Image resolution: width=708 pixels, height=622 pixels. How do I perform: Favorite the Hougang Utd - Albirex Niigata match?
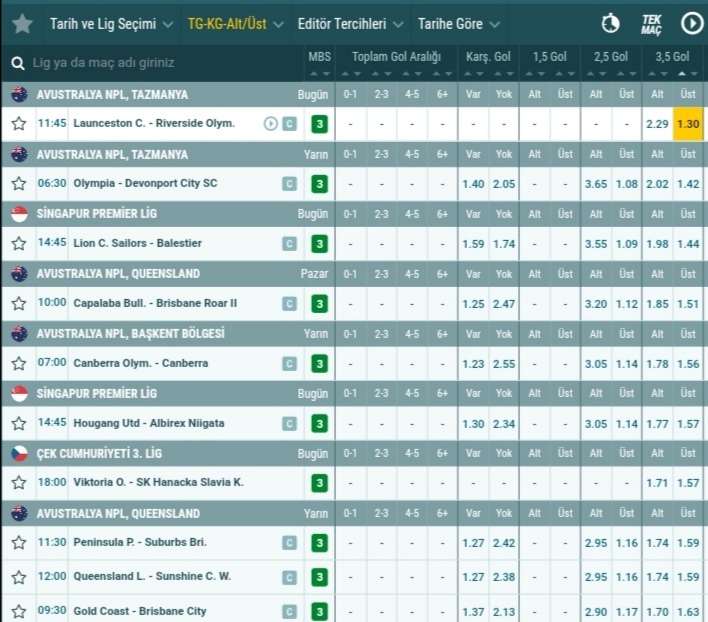pyautogui.click(x=19, y=423)
